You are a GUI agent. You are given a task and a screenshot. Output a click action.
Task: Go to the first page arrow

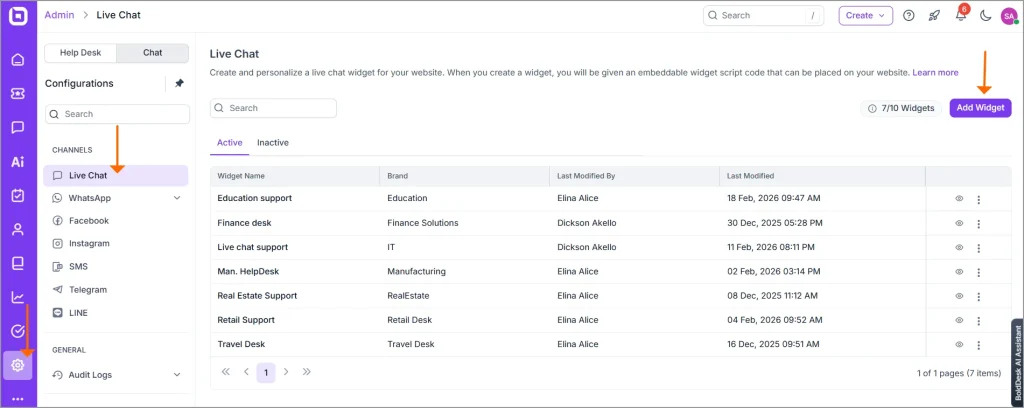226,372
